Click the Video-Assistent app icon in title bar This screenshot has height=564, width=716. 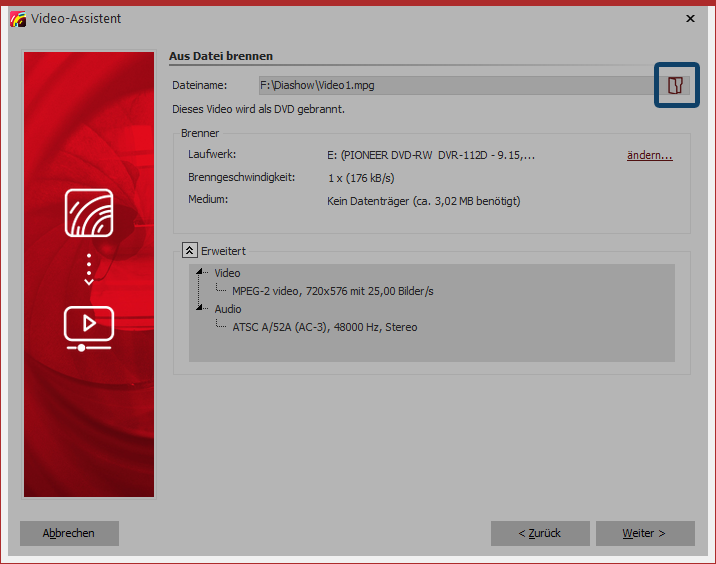[x=16, y=18]
